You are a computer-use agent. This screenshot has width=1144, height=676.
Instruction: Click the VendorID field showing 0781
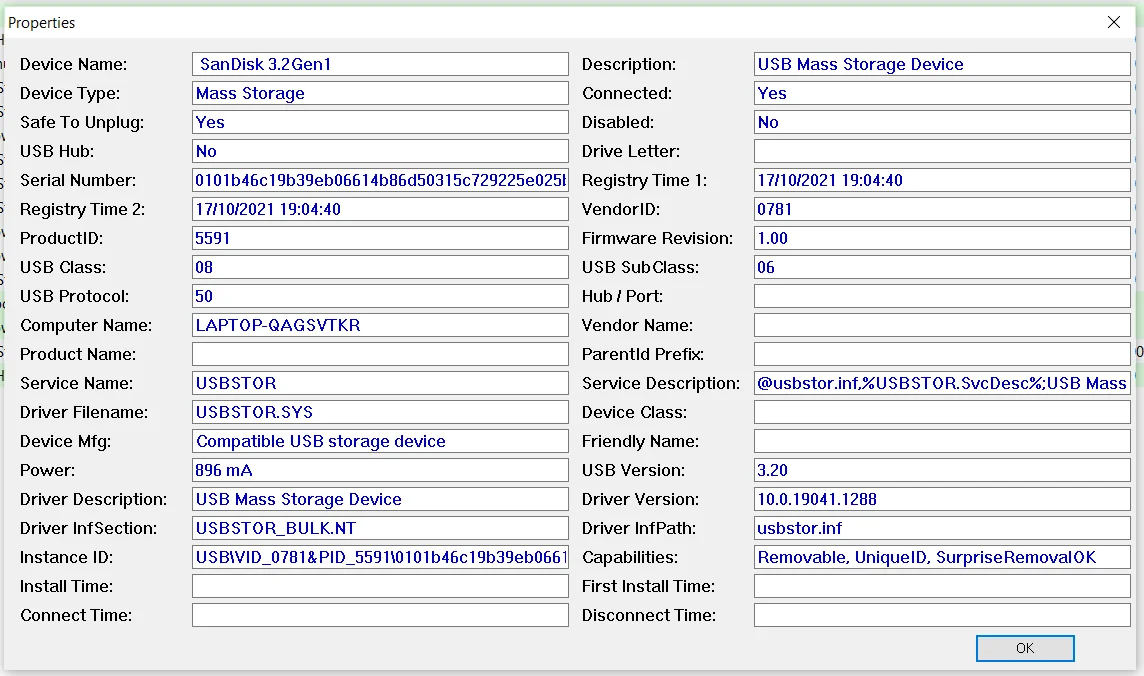tap(942, 209)
